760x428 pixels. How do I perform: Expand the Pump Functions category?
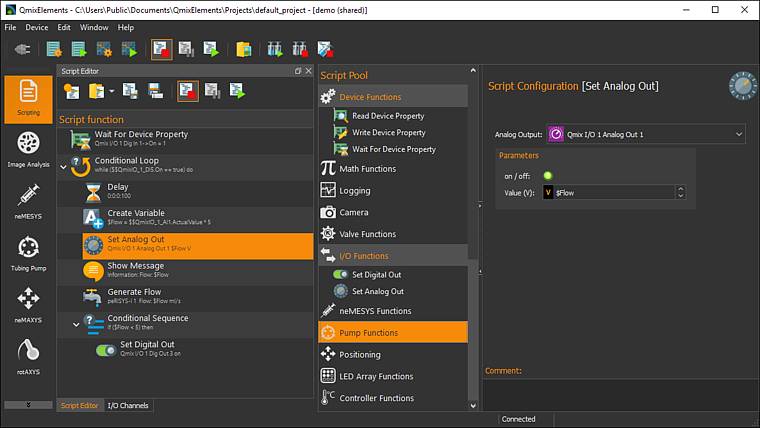coord(367,333)
